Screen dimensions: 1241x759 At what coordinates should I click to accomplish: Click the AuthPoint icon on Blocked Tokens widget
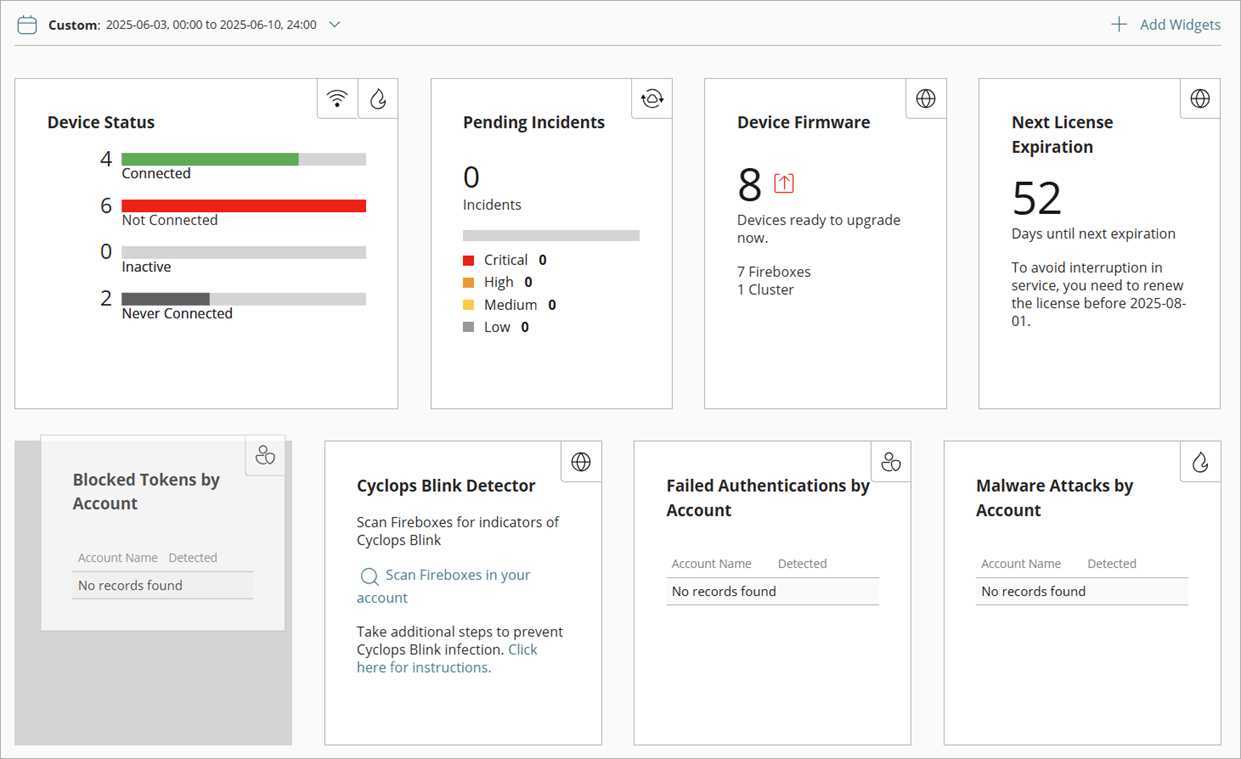tap(265, 455)
